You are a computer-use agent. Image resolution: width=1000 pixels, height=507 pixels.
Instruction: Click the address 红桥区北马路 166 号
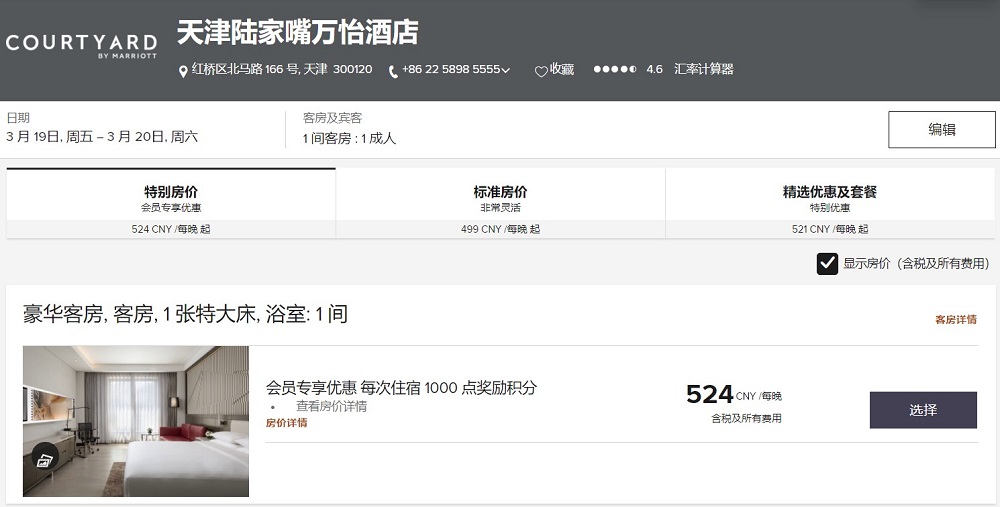point(282,69)
